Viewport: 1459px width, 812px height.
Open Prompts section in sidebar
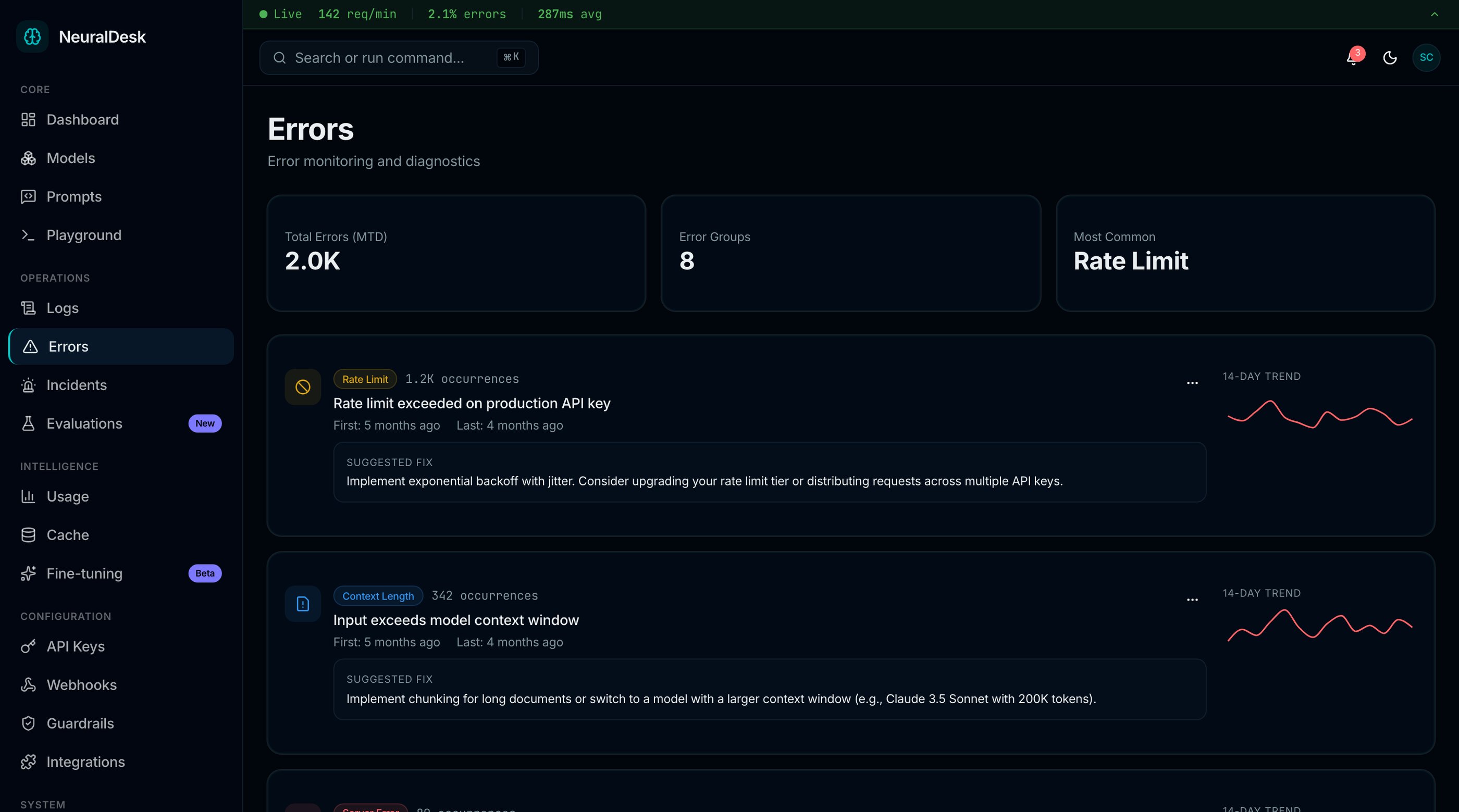121,196
